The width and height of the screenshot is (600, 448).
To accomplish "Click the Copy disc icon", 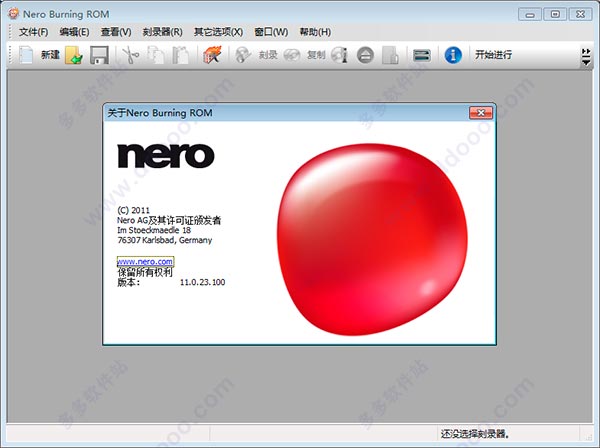I will pyautogui.click(x=292, y=55).
